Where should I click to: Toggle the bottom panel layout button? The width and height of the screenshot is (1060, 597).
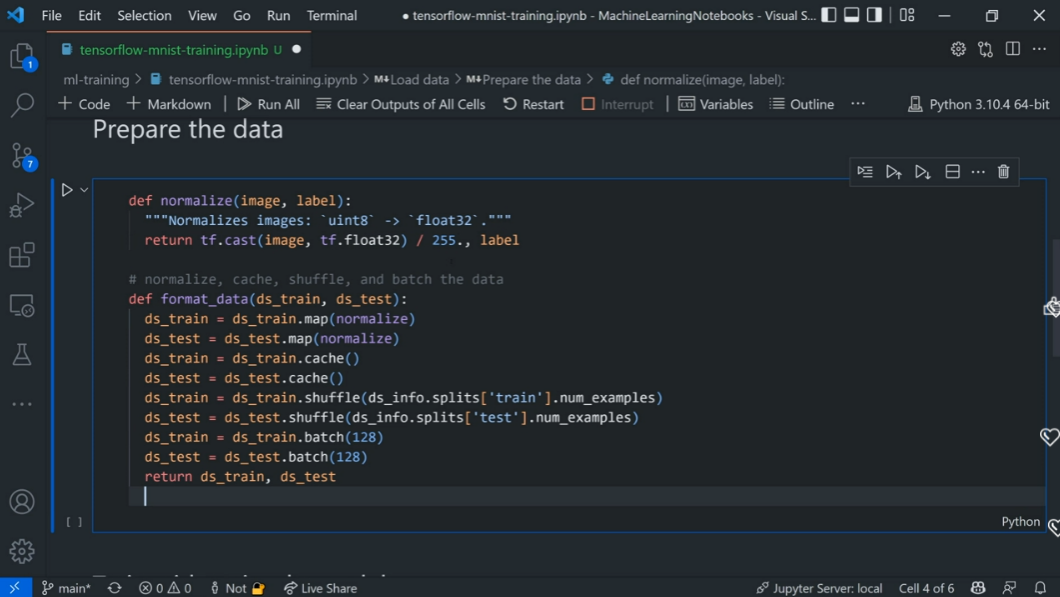(852, 15)
